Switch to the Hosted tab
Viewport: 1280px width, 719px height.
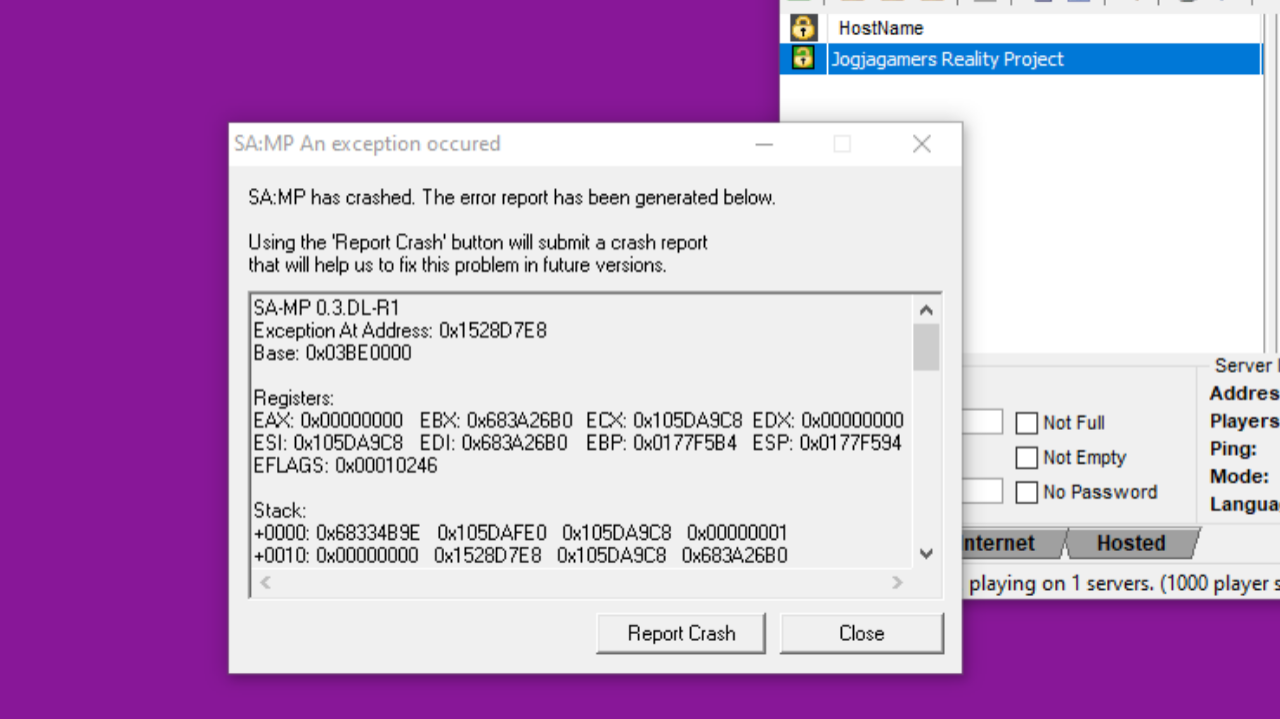click(1131, 543)
